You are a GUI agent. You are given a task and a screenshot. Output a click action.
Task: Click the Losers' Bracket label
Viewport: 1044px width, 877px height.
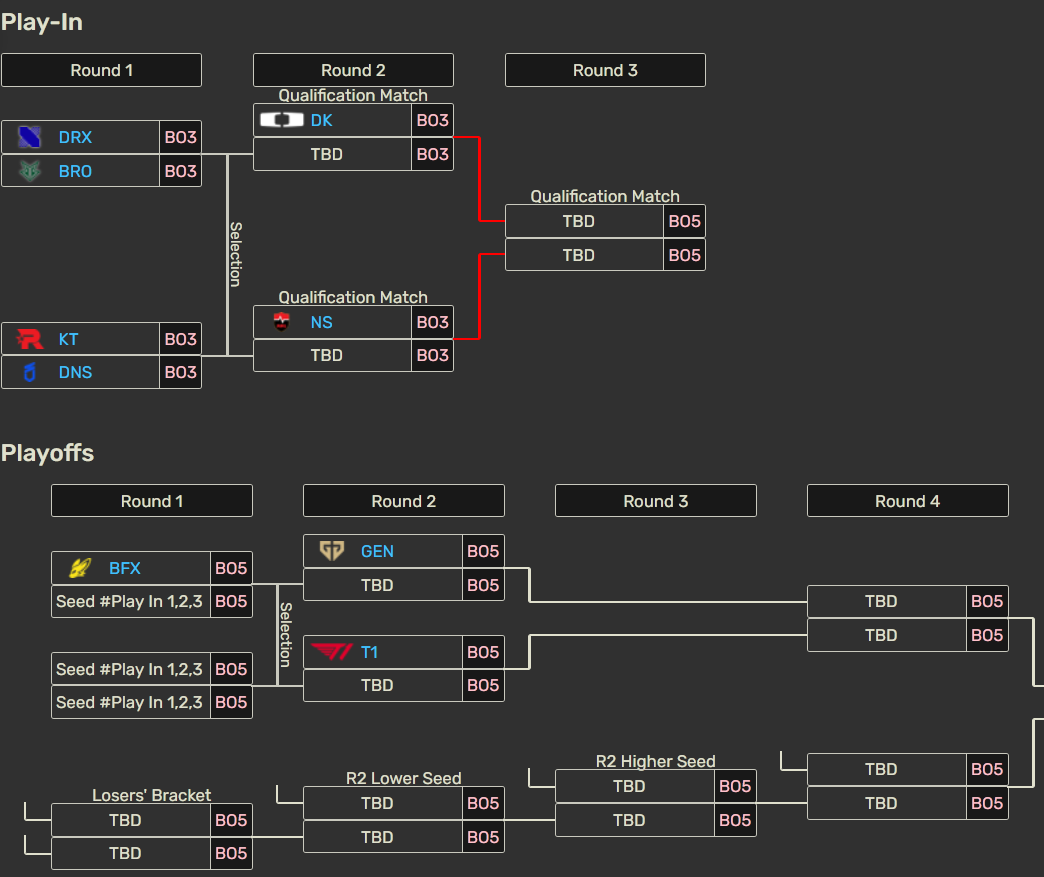[x=151, y=795]
